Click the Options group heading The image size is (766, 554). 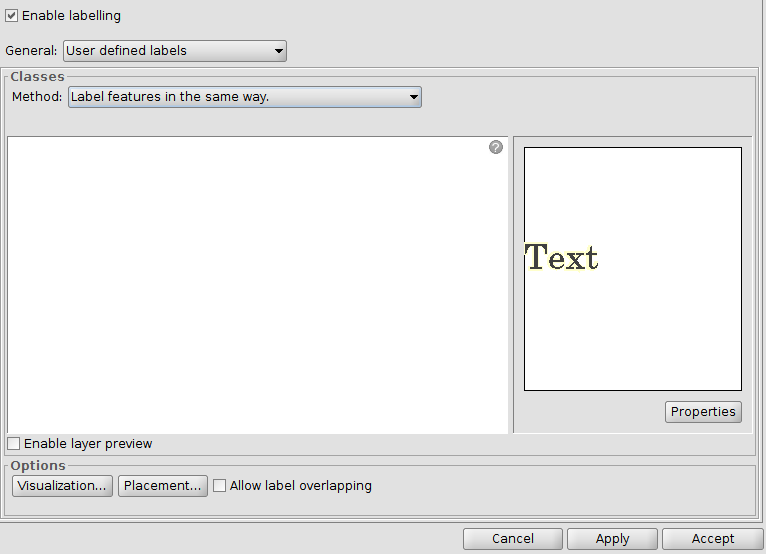(x=38, y=466)
